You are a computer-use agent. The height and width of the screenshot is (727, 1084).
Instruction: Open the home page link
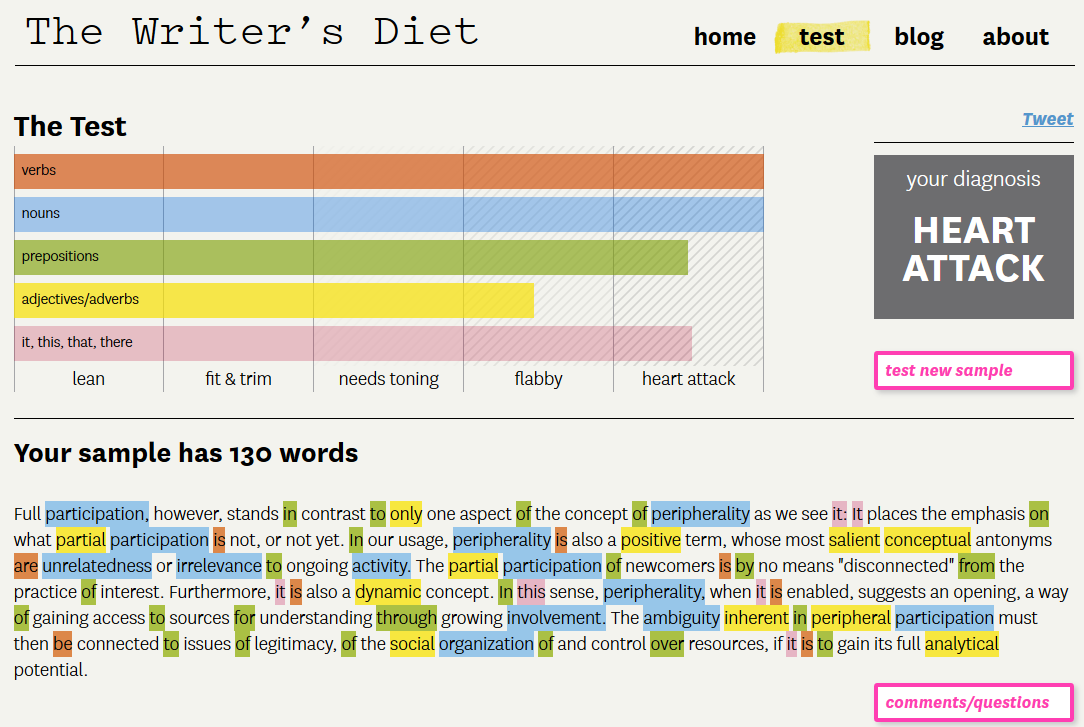(x=724, y=37)
